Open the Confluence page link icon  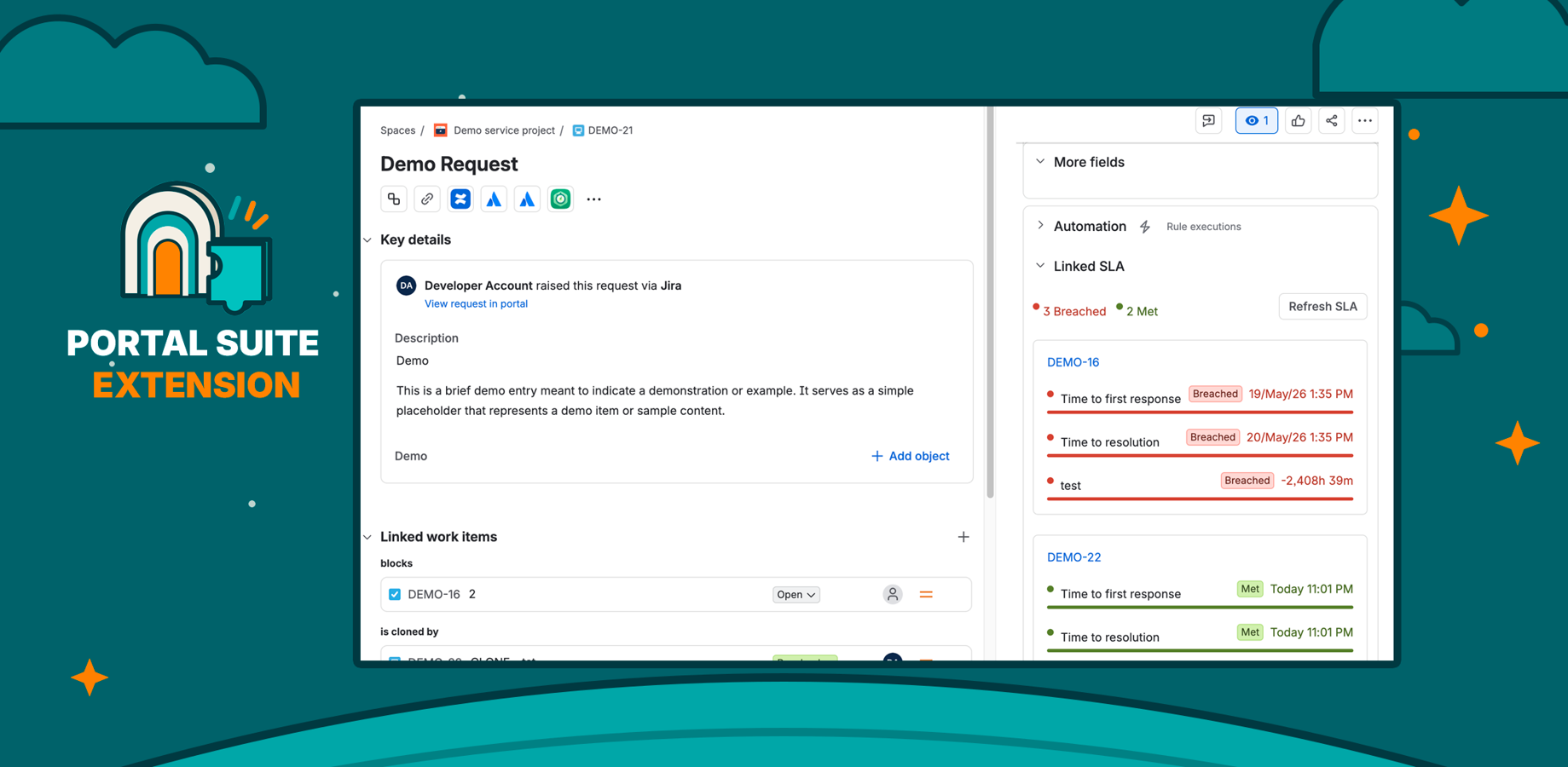(460, 199)
